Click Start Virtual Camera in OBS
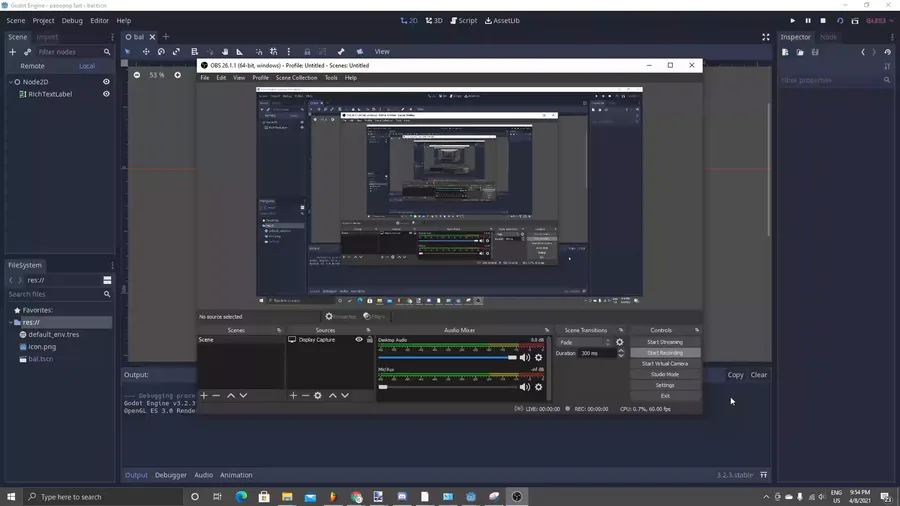900x506 pixels. coord(665,364)
